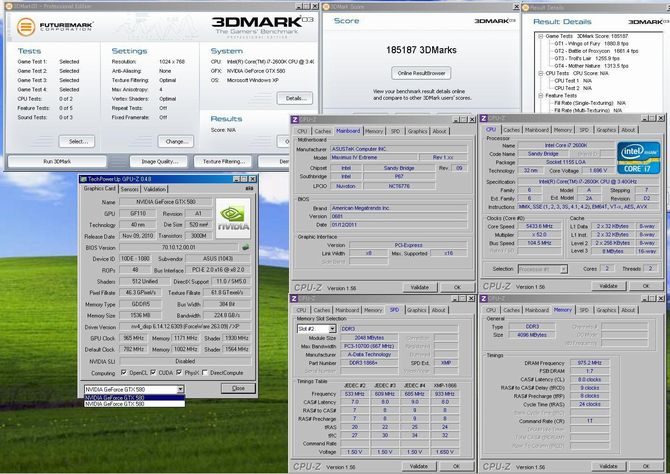
Task: Click the GPU-Z screenshot icon beside the Validation tab
Action: point(250,188)
